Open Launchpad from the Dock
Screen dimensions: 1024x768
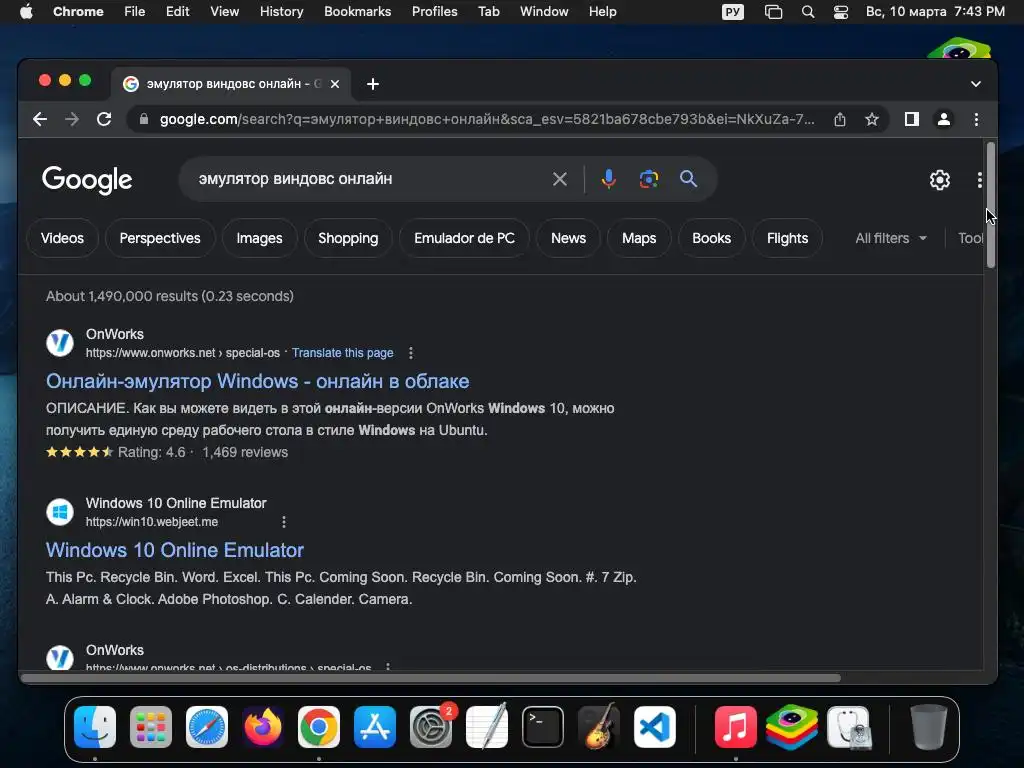(151, 727)
